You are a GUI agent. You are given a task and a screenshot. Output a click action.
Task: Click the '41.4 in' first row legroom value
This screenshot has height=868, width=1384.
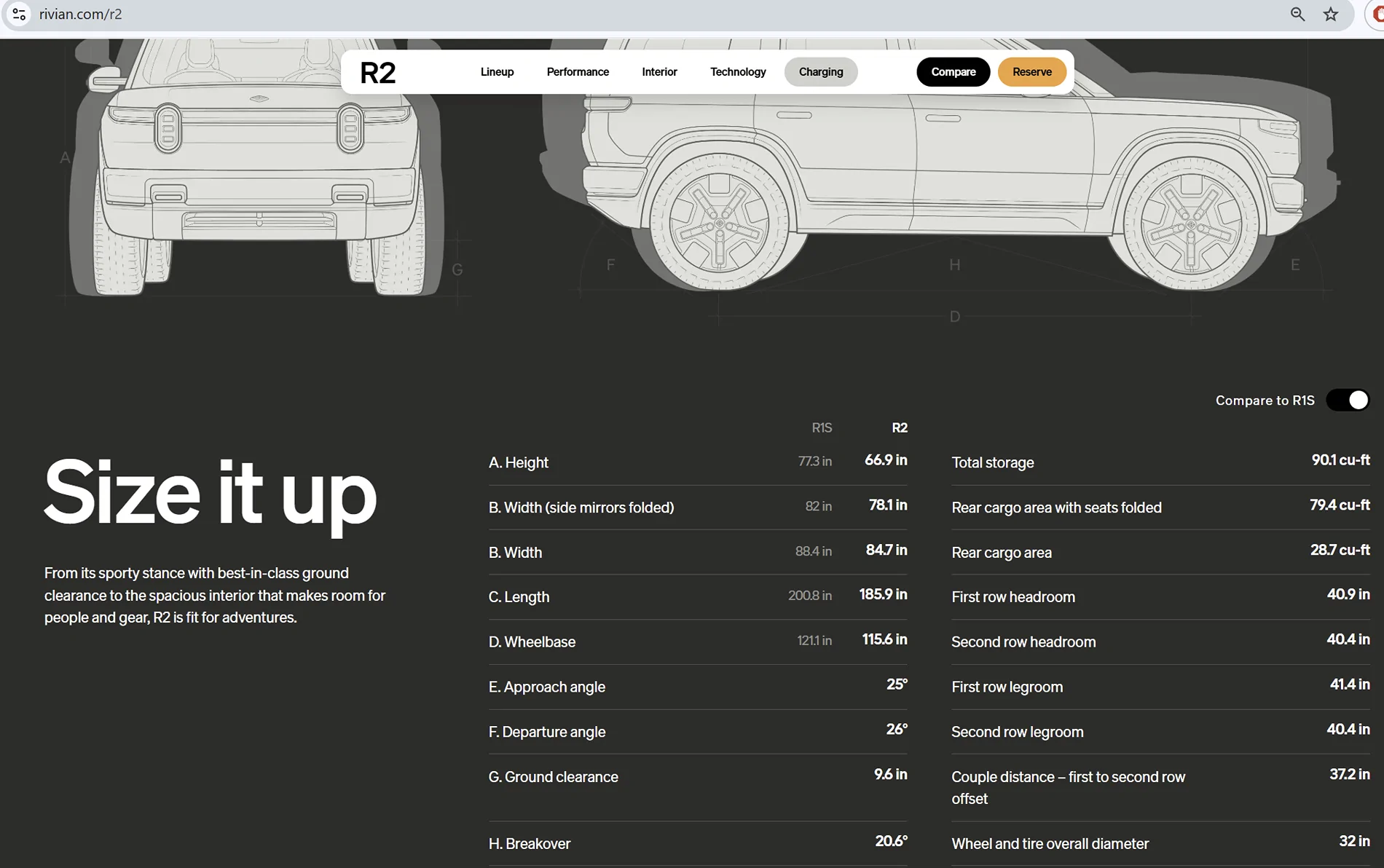click(1350, 684)
